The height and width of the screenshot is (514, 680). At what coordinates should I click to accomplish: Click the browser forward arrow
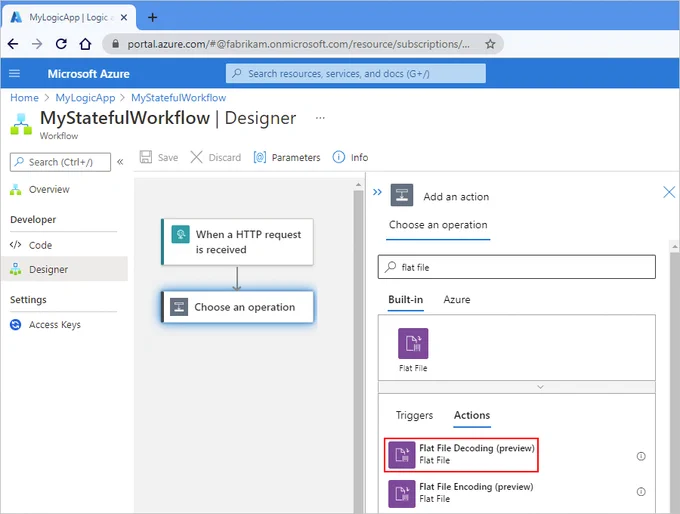(x=37, y=44)
